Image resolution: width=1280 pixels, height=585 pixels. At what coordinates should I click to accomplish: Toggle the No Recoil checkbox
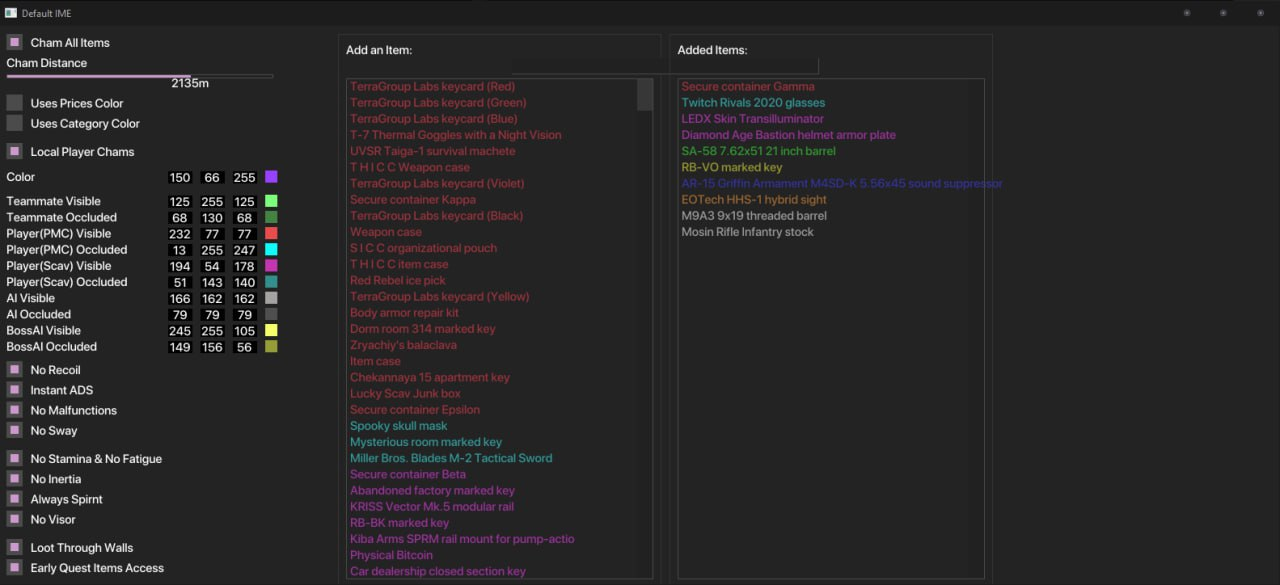[15, 370]
